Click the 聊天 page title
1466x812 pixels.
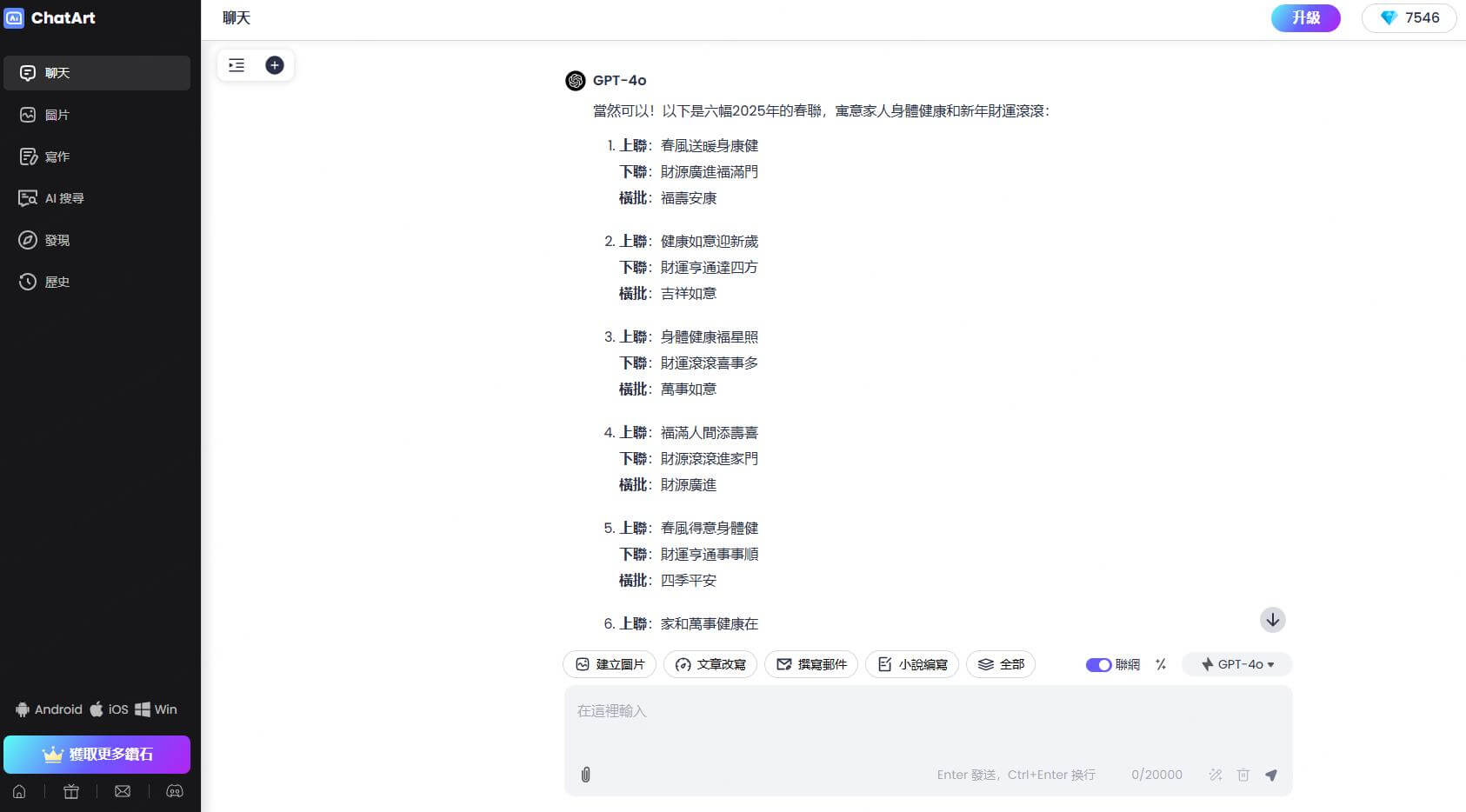point(237,18)
